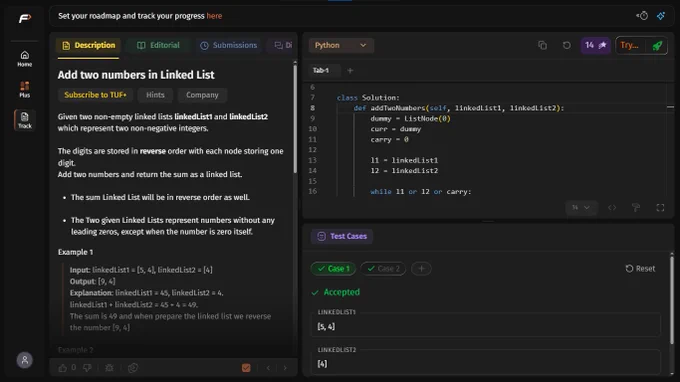Click the format paint-roller icon below editor
Screen dimensions: 680x382
tap(636, 208)
